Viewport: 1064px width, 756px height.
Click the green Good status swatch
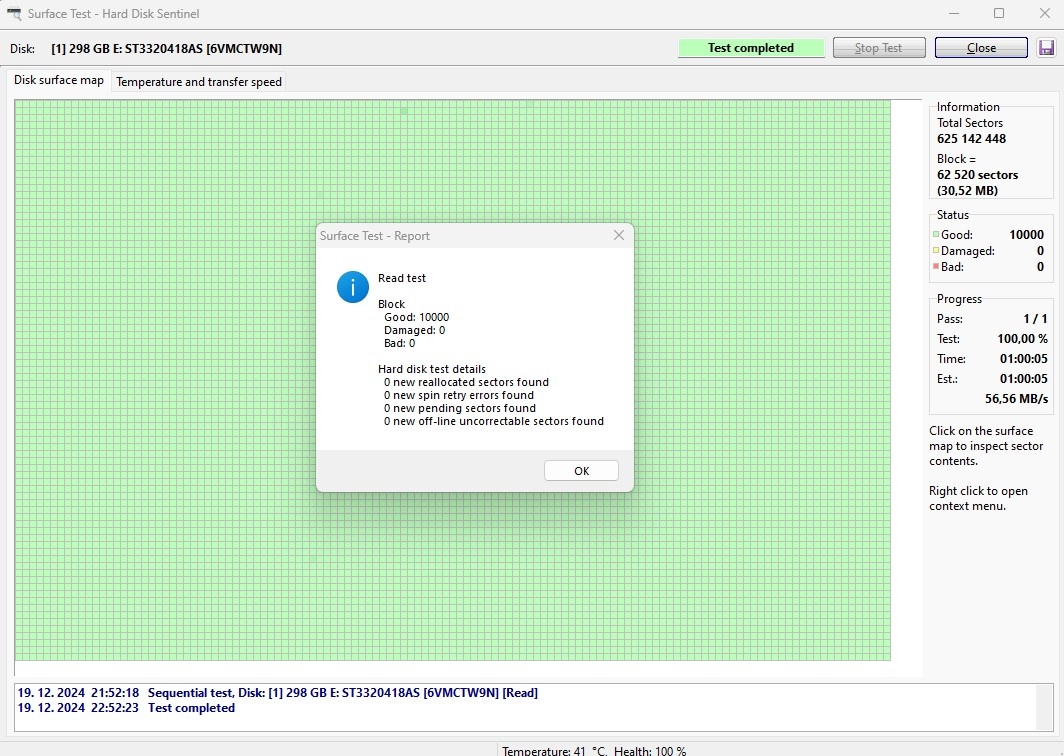[936, 235]
